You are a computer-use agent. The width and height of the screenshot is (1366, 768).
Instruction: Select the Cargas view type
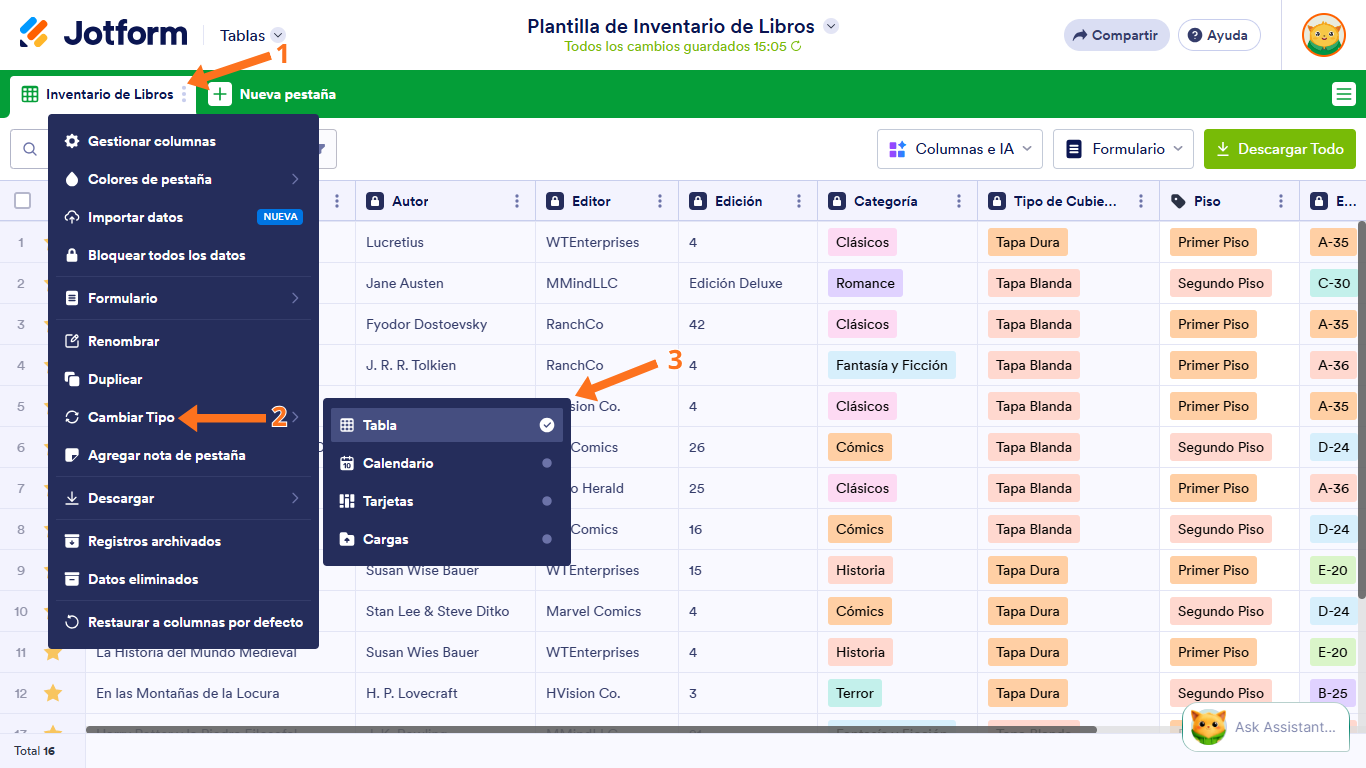point(447,539)
